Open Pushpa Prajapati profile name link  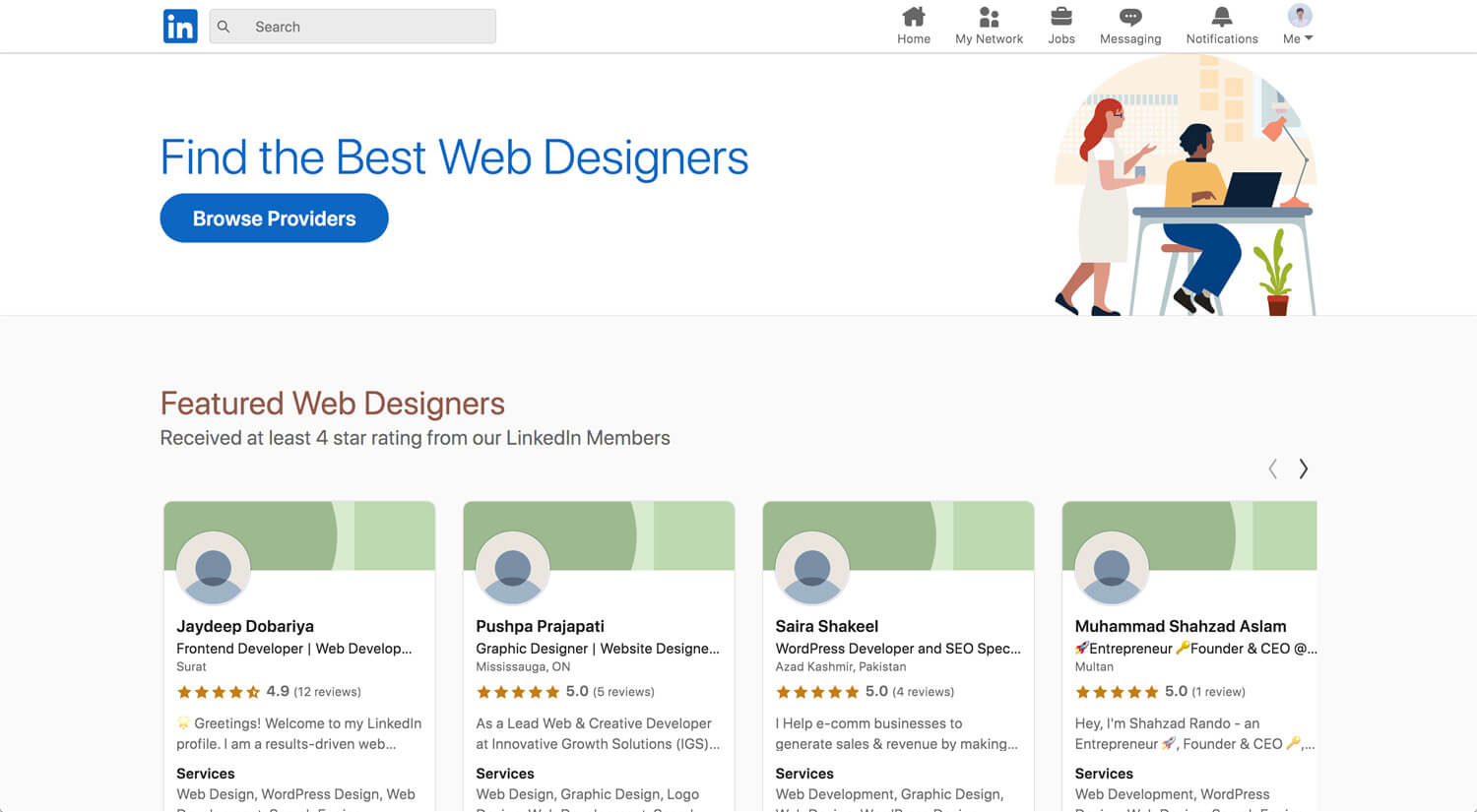pos(540,626)
